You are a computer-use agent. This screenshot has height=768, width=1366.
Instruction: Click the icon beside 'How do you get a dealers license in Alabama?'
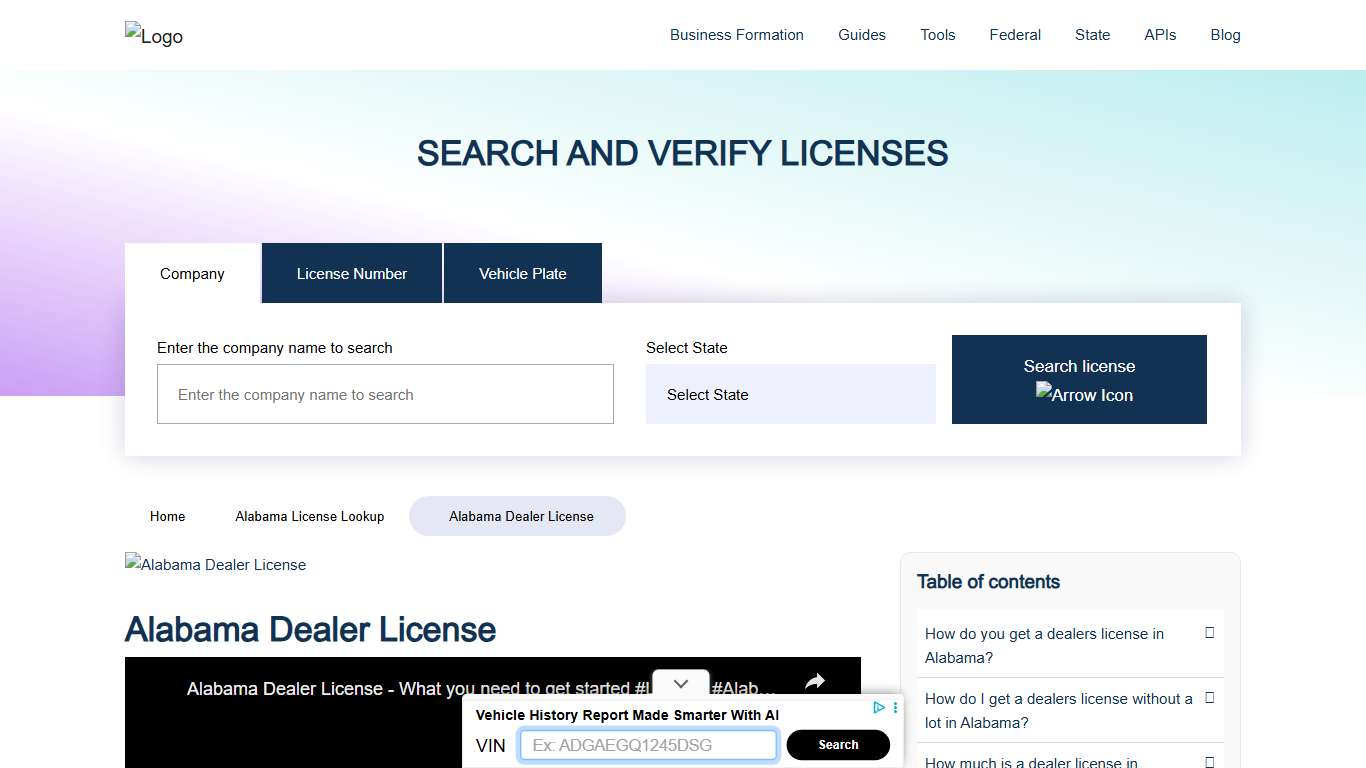coord(1209,632)
